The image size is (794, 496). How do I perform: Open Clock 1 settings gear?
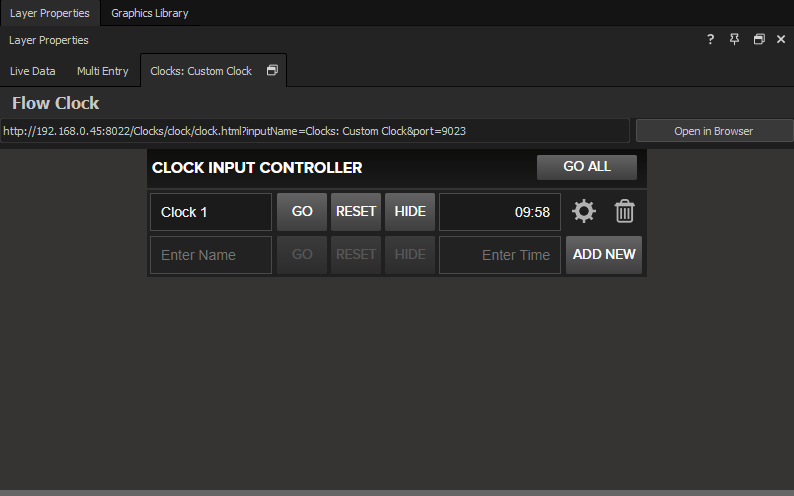coord(584,211)
